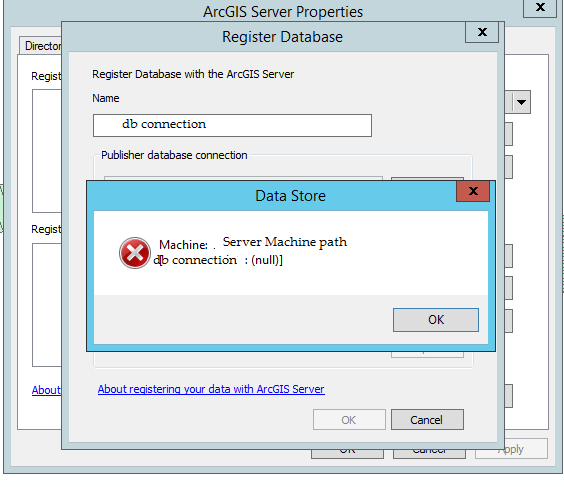Close the Register Database window
This screenshot has width=564, height=487.
482,32
